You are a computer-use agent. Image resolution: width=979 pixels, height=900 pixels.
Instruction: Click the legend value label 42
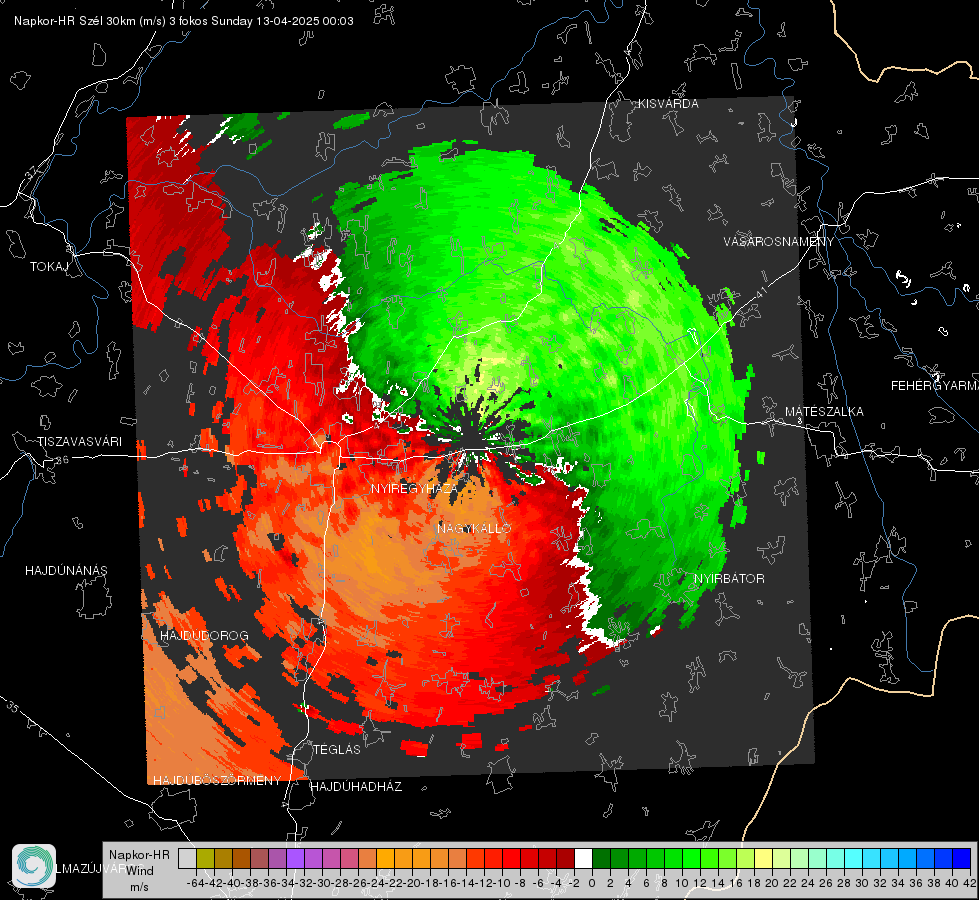coord(969,883)
